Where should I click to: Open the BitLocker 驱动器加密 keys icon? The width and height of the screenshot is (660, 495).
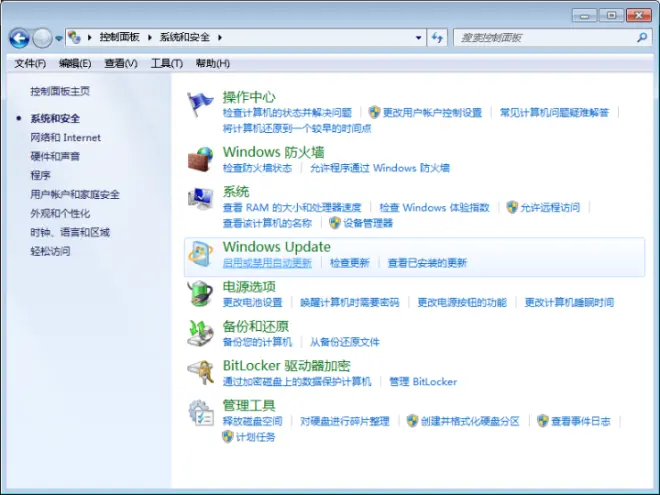tap(200, 373)
